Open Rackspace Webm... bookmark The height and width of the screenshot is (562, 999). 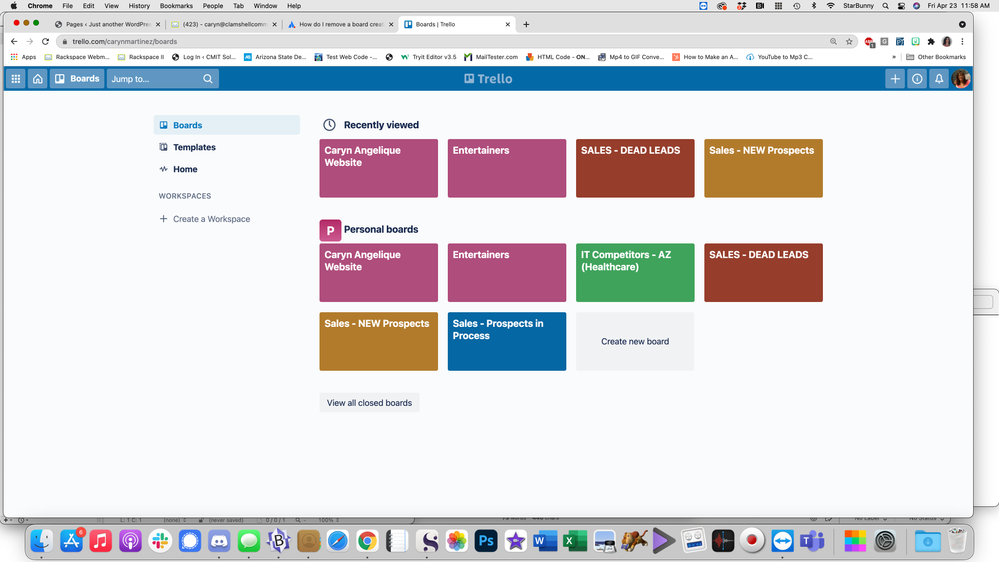pos(77,57)
